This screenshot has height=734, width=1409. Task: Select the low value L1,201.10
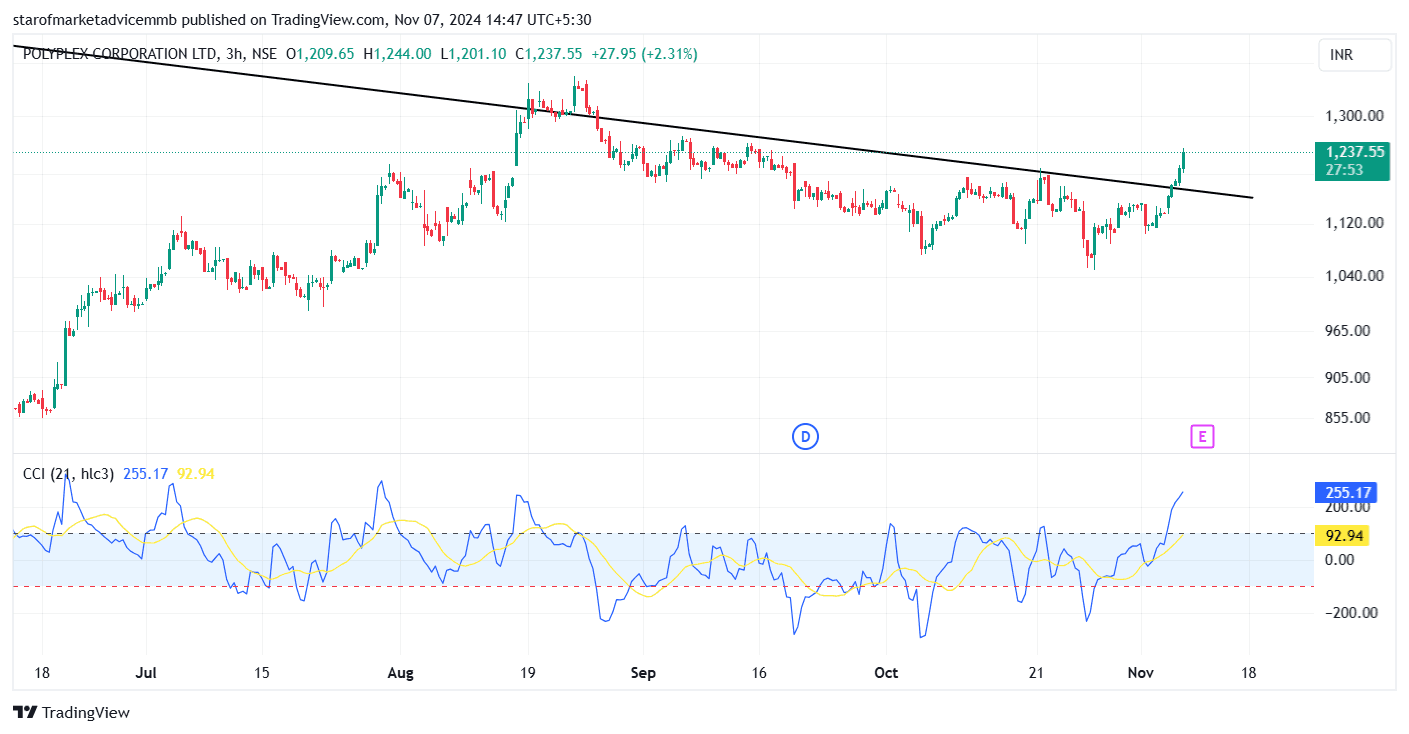coord(471,54)
